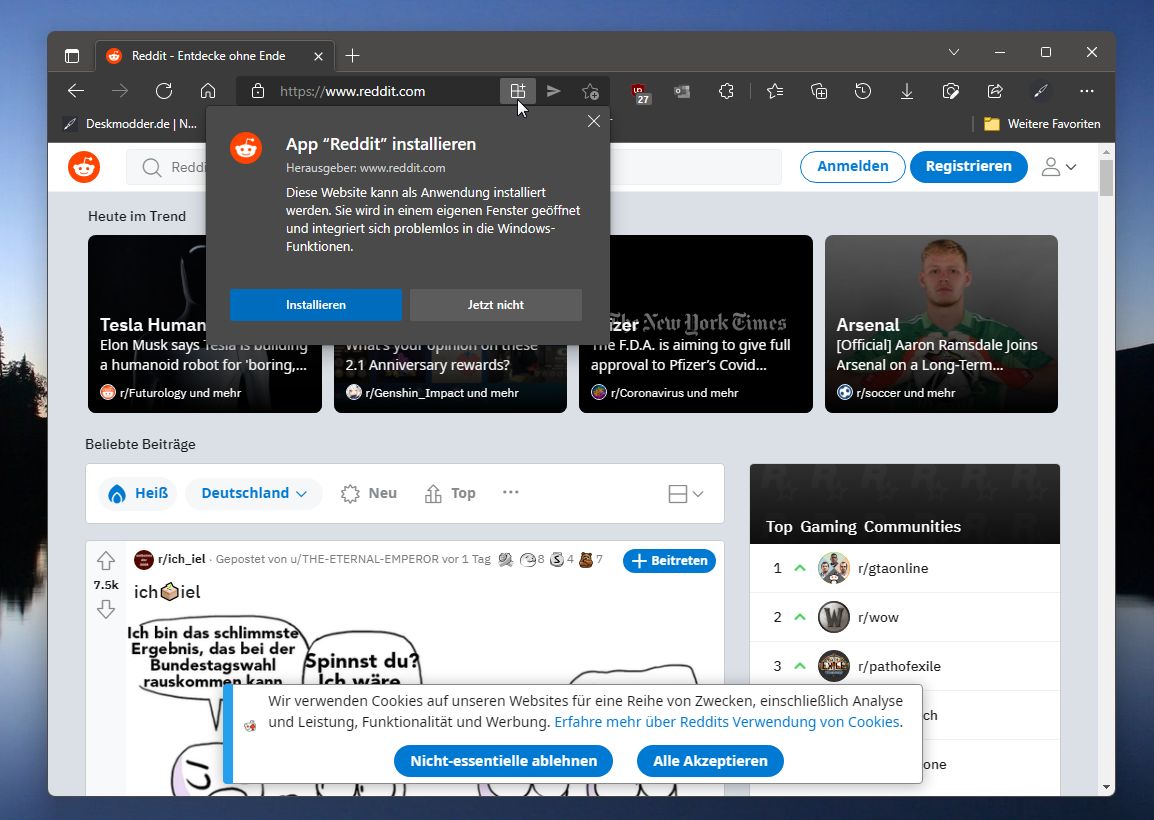Screen dimensions: 1154x820
Task: Sort posts by Top
Action: (x=450, y=493)
